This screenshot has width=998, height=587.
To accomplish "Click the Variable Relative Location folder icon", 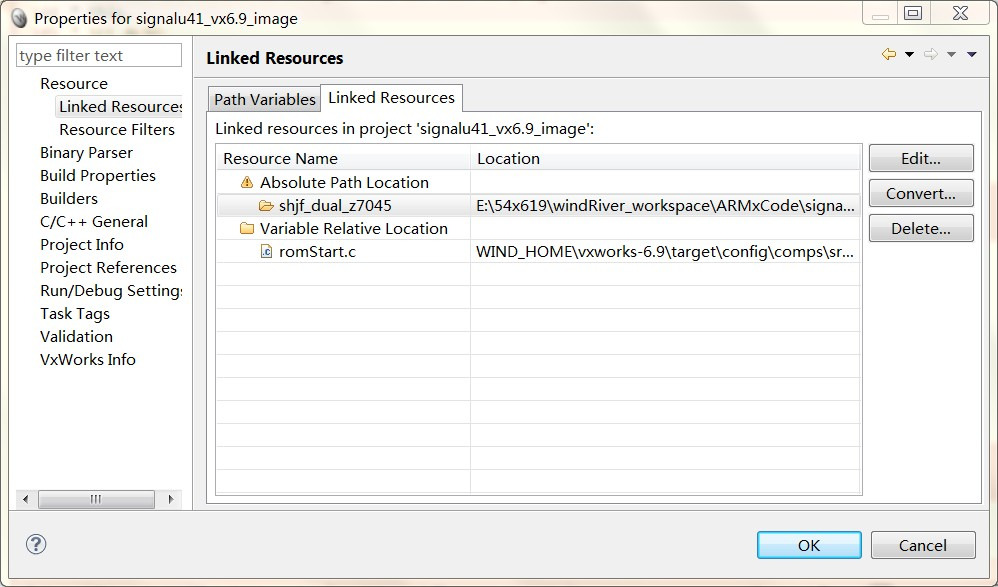I will click(247, 229).
